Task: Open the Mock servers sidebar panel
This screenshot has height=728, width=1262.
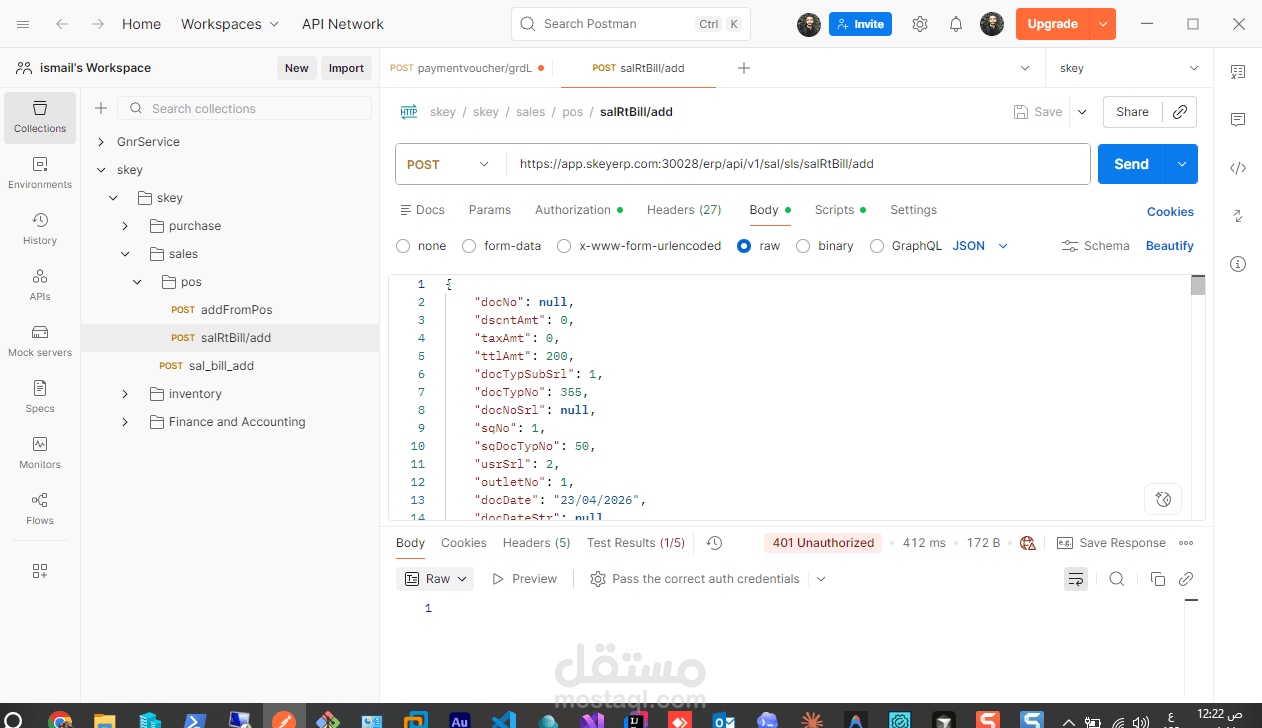Action: pyautogui.click(x=40, y=341)
